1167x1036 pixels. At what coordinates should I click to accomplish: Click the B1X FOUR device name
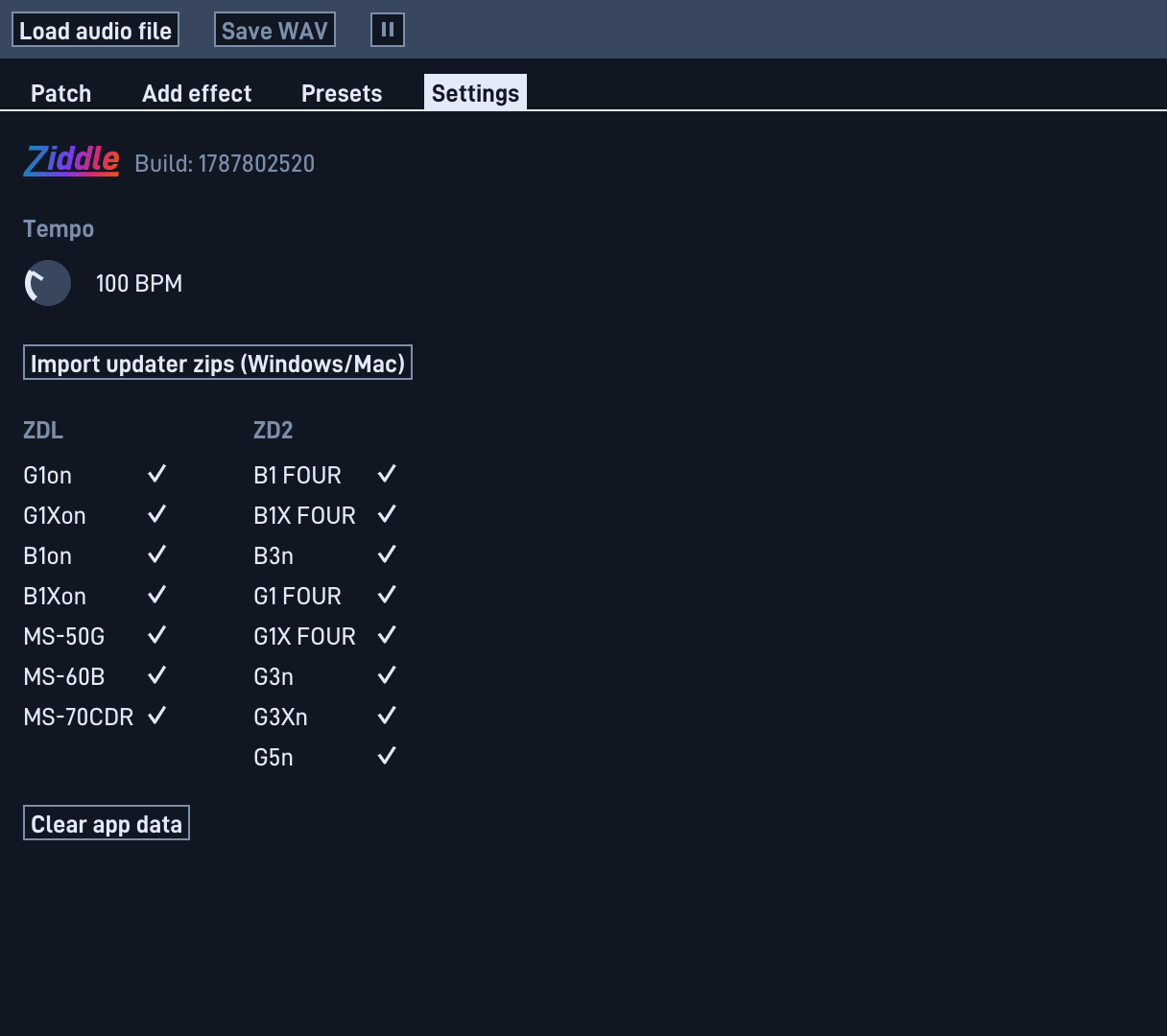pyautogui.click(x=305, y=515)
